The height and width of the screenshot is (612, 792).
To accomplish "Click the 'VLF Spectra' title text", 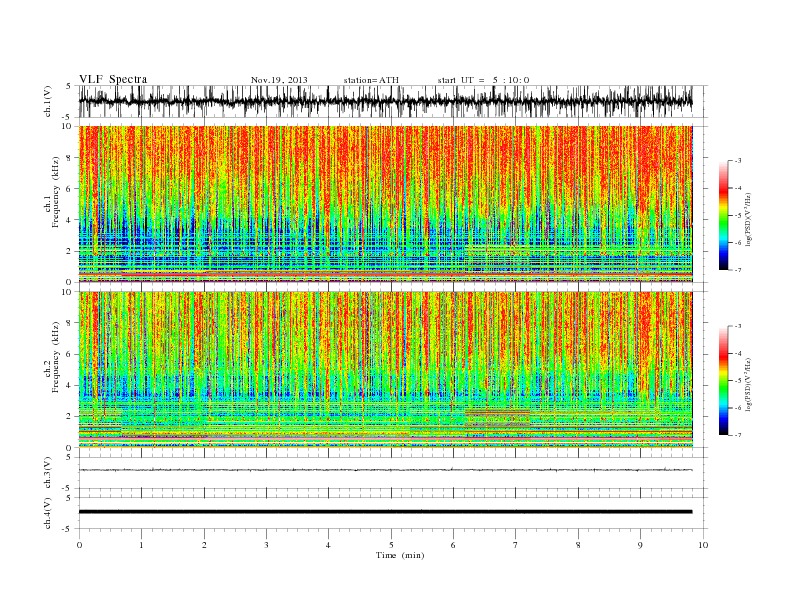I will (x=113, y=79).
